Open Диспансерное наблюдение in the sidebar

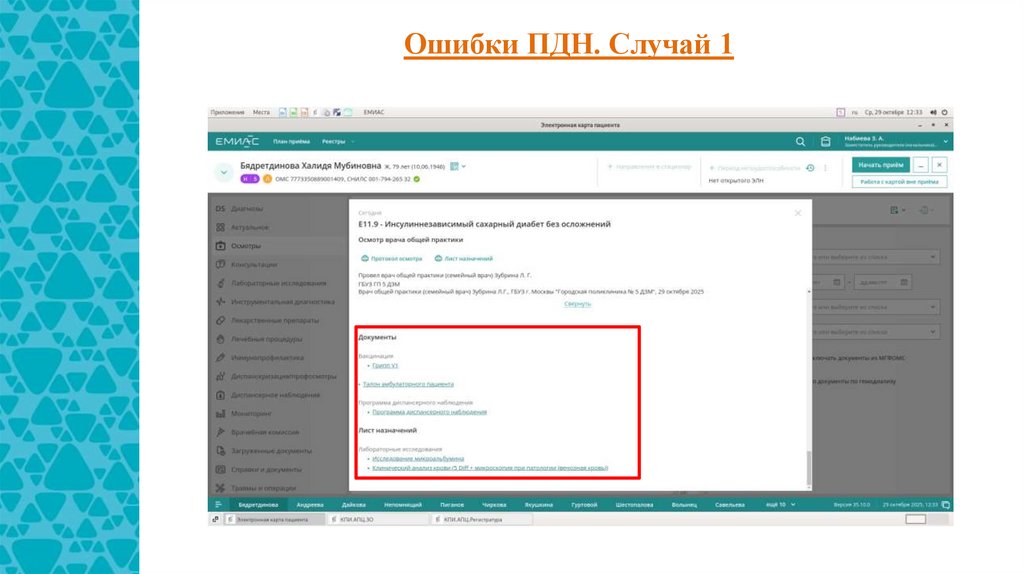point(275,395)
